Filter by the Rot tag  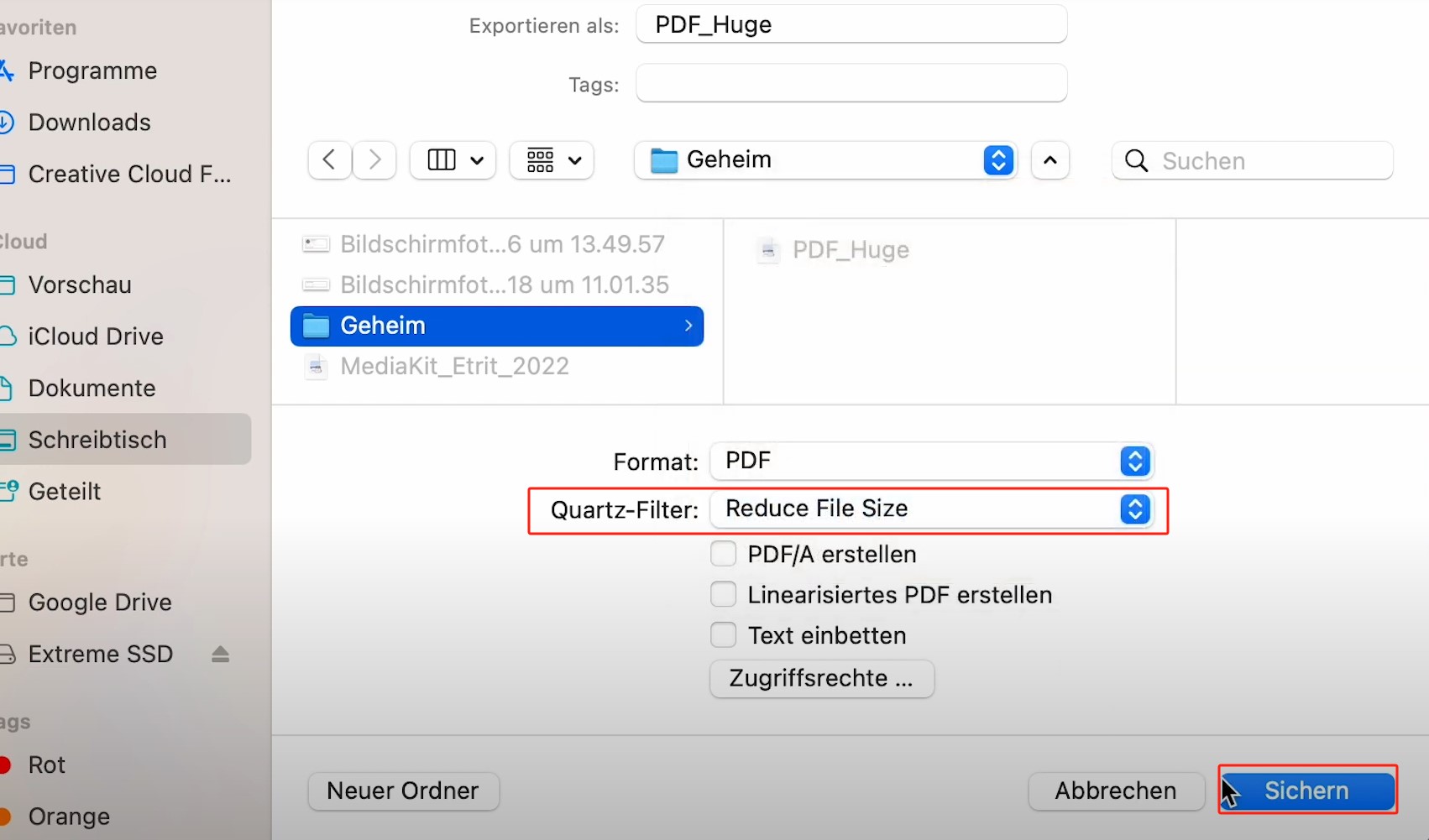point(46,765)
